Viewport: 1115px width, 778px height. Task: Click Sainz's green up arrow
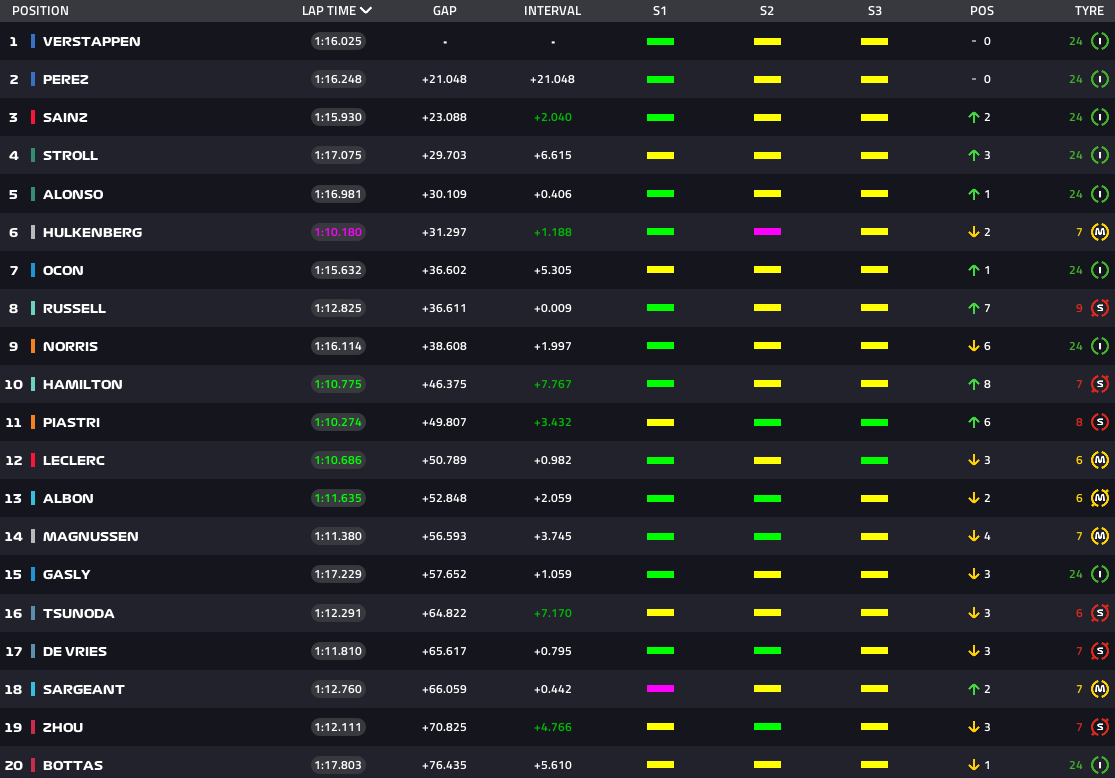click(973, 117)
